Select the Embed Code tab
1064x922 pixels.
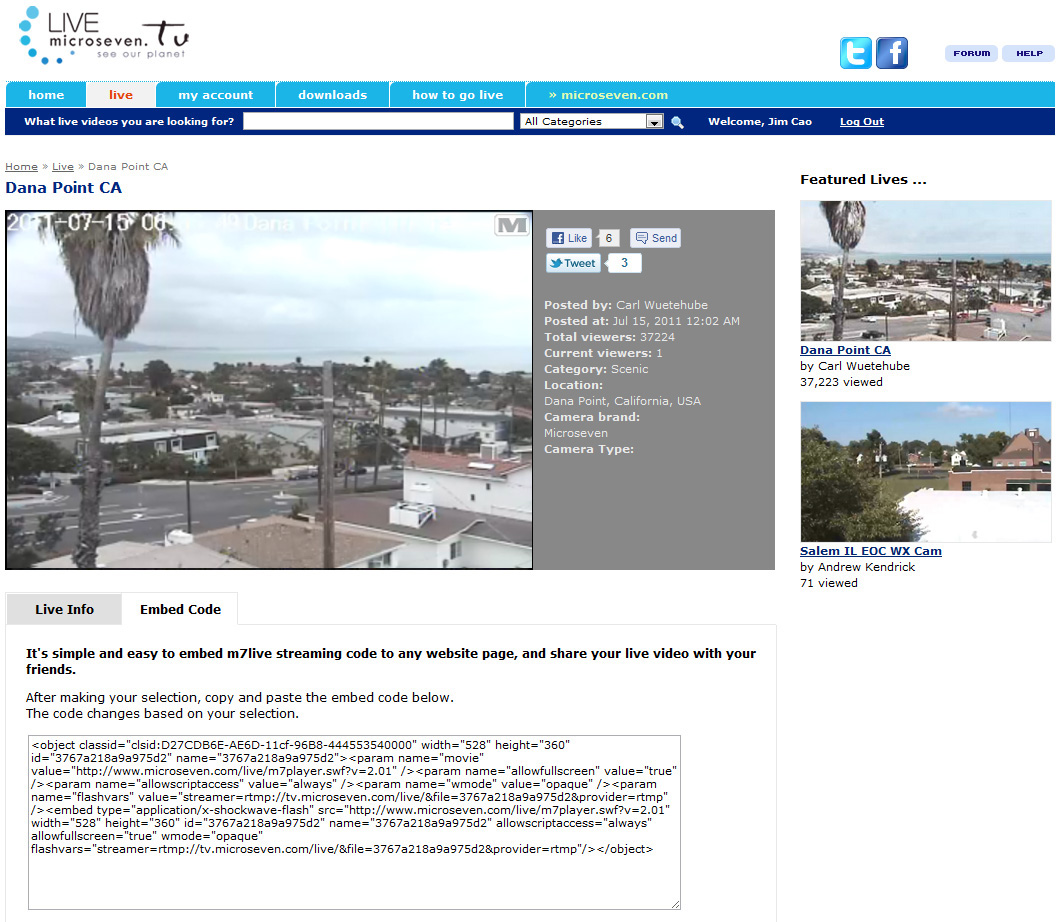click(x=180, y=609)
